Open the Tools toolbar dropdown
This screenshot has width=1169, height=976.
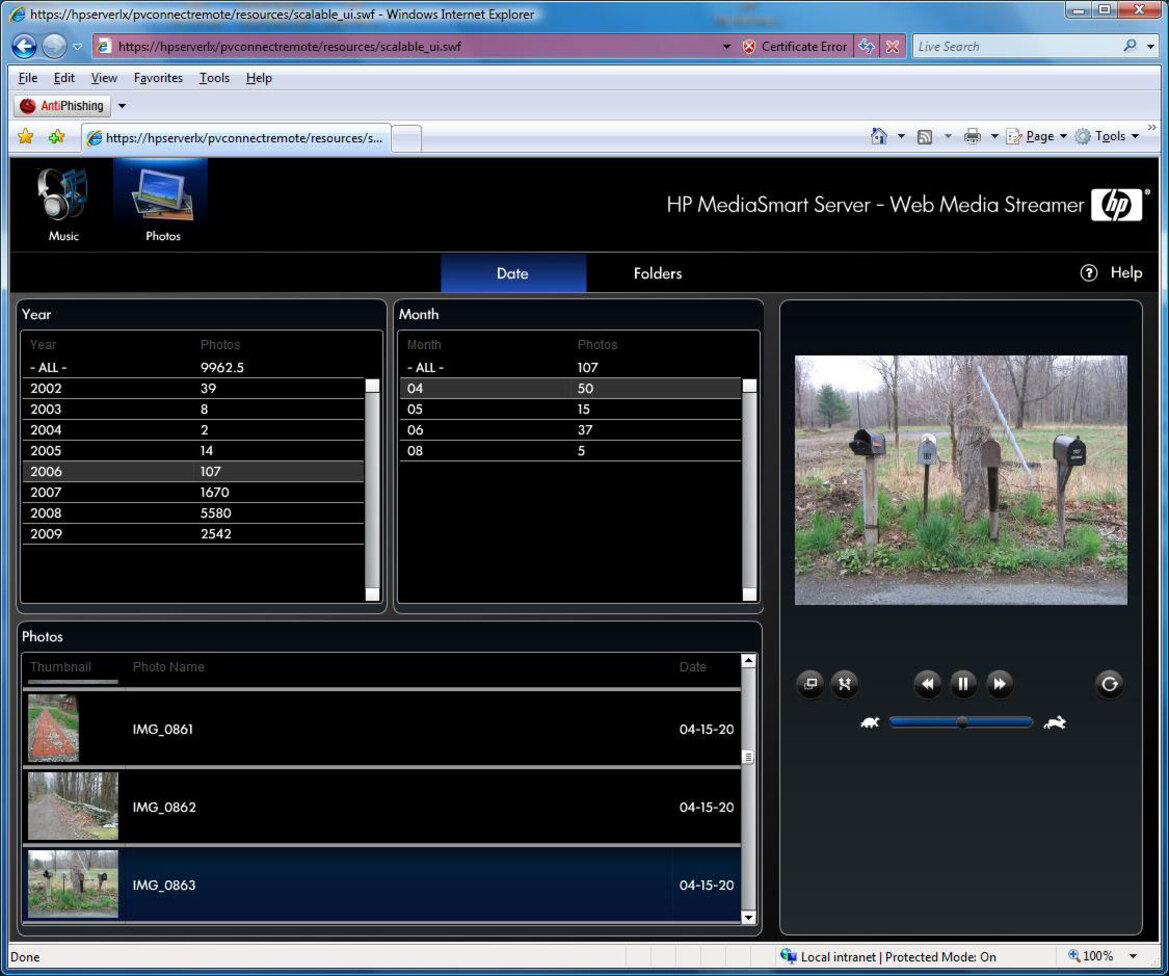tap(1107, 136)
